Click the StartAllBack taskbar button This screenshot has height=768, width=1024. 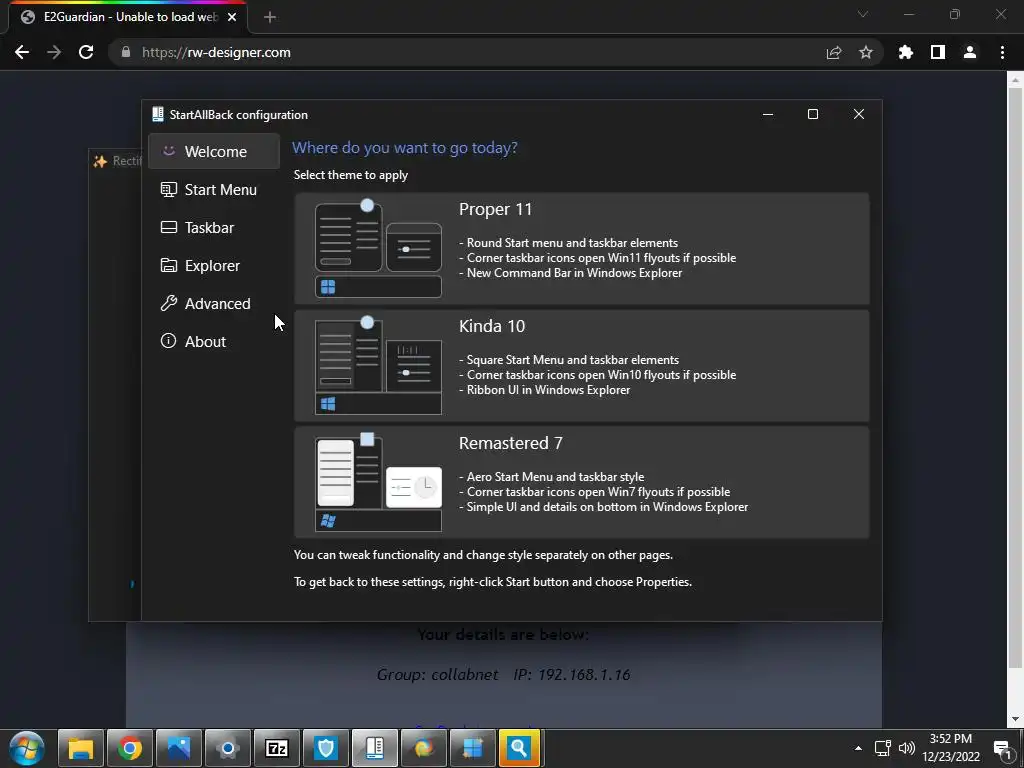click(x=375, y=748)
